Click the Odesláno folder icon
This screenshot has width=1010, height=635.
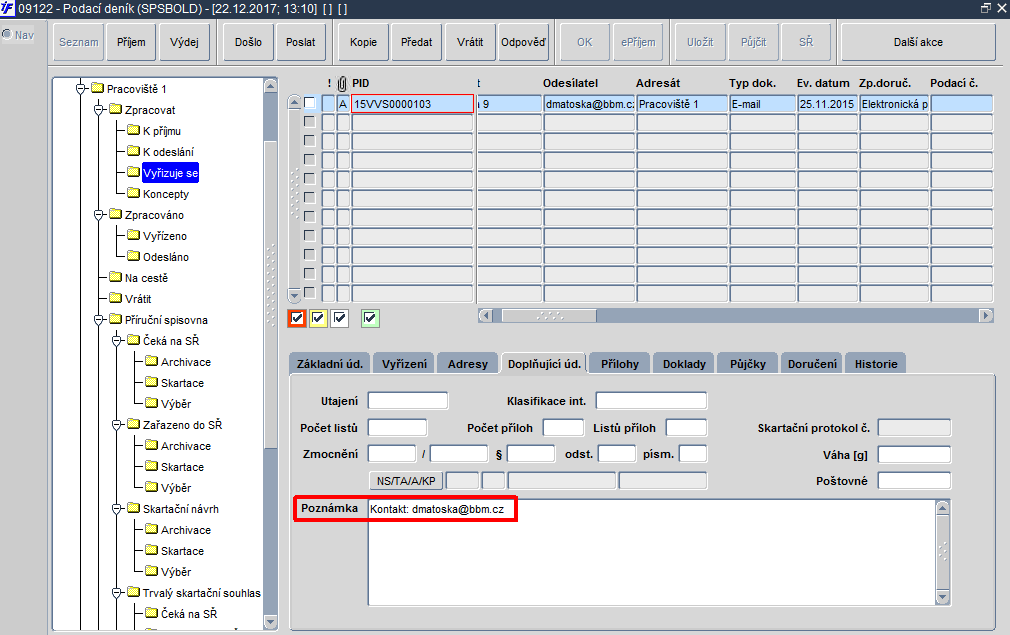coord(133,256)
